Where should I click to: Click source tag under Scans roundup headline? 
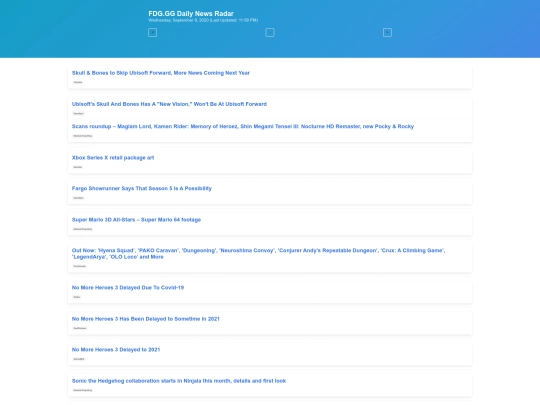pos(83,136)
